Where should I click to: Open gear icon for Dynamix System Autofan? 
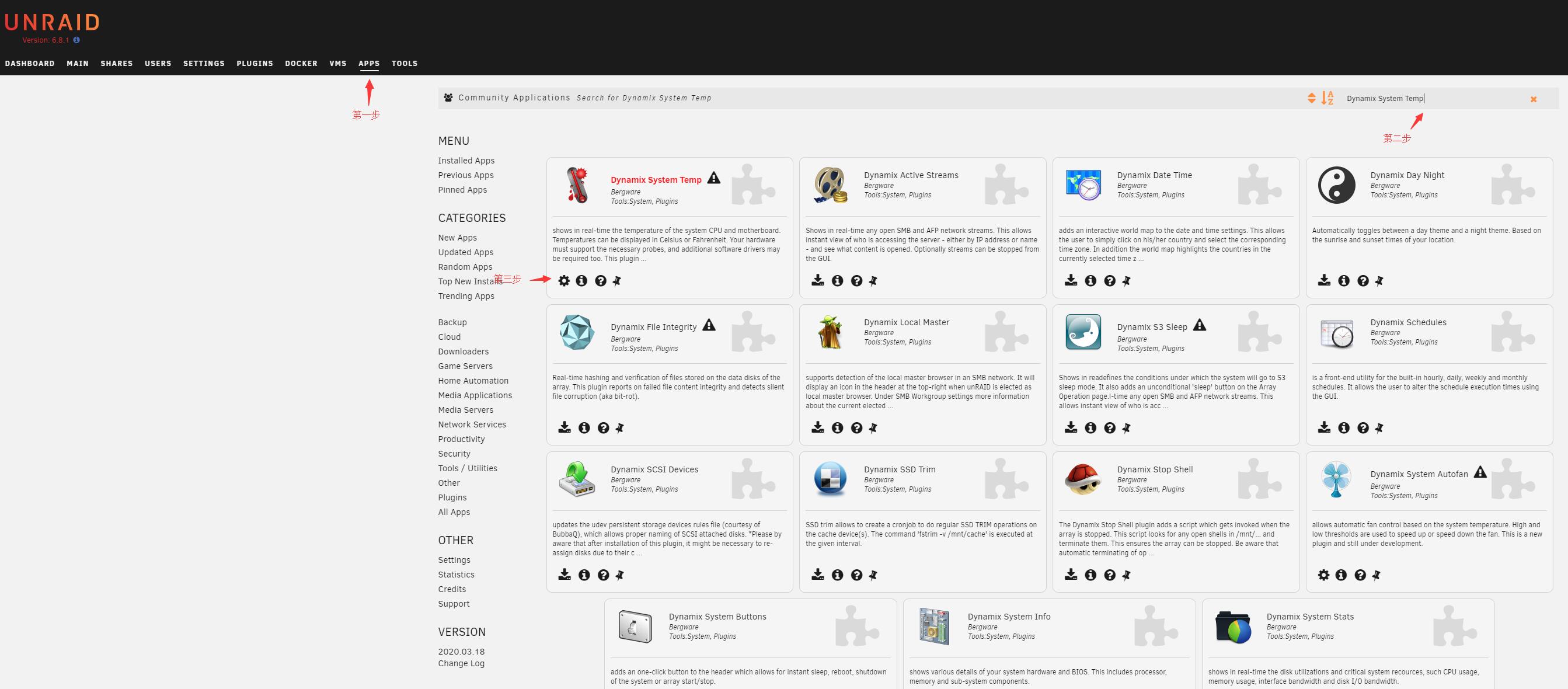(1323, 575)
